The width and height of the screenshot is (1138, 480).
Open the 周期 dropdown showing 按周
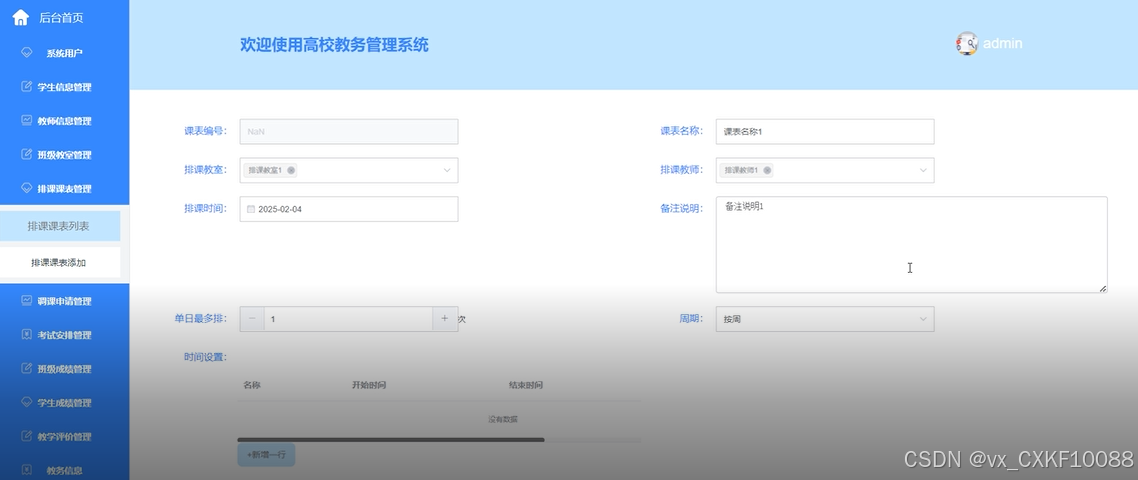point(825,319)
